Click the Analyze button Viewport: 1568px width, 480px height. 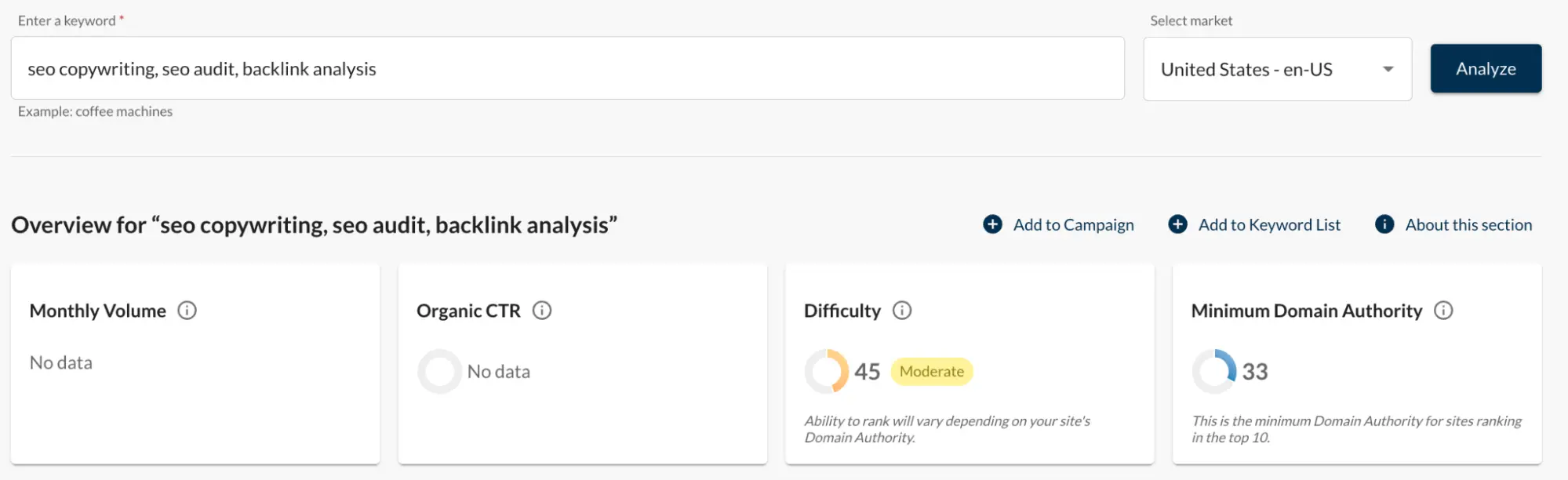click(1486, 69)
